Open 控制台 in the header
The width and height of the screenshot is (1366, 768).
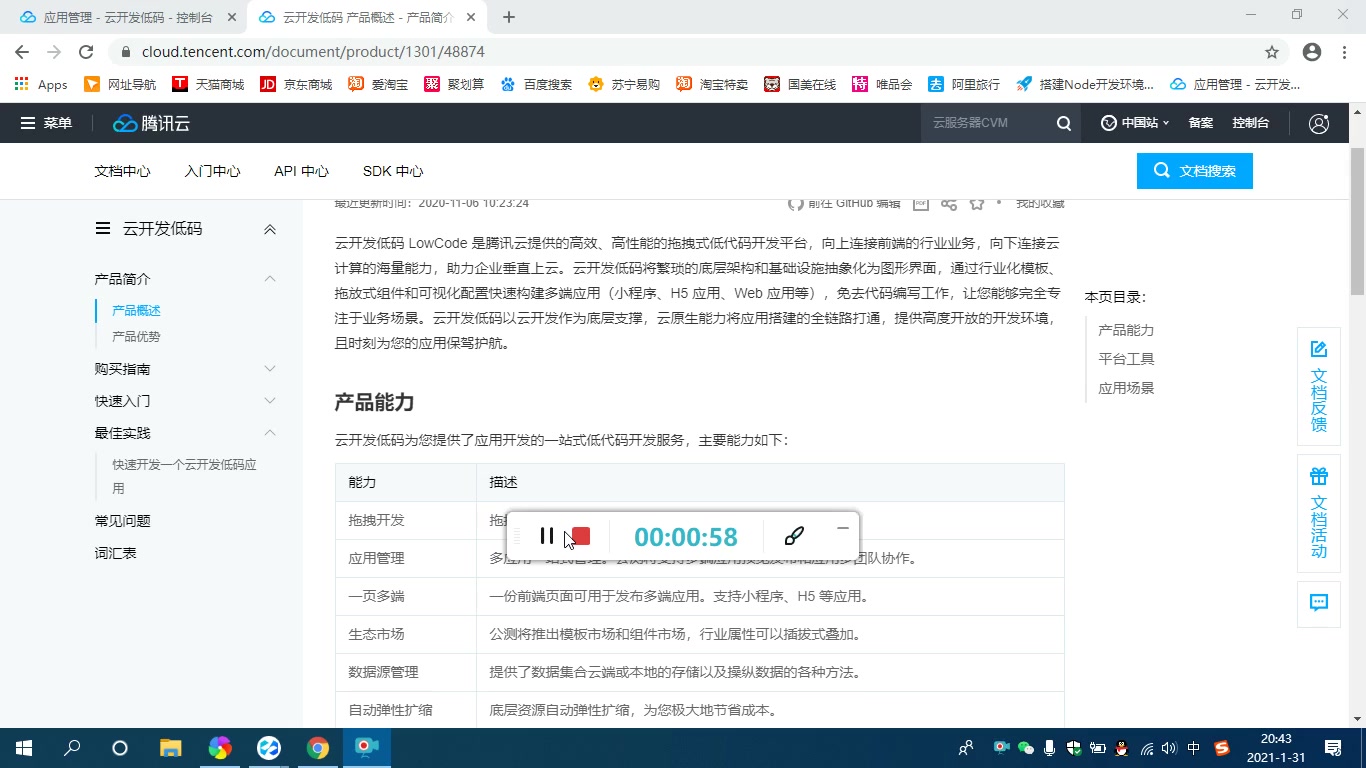pyautogui.click(x=1250, y=123)
